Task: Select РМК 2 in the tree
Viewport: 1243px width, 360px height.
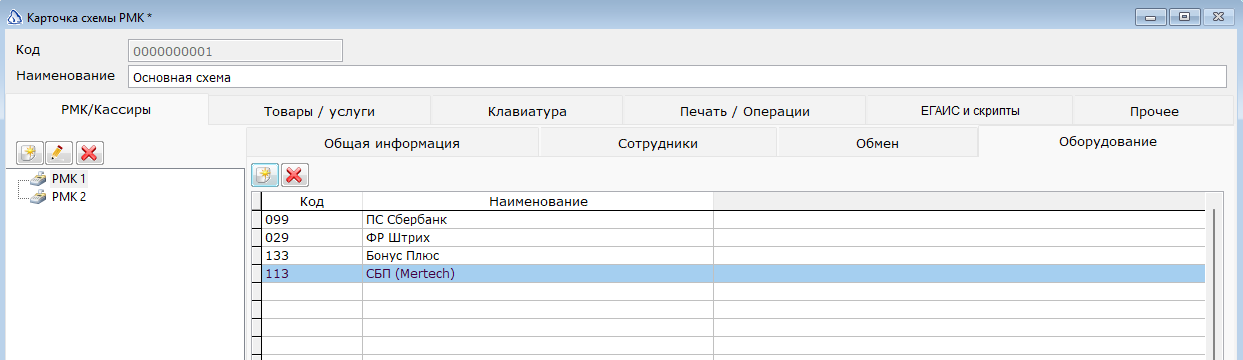Action: (x=69, y=197)
